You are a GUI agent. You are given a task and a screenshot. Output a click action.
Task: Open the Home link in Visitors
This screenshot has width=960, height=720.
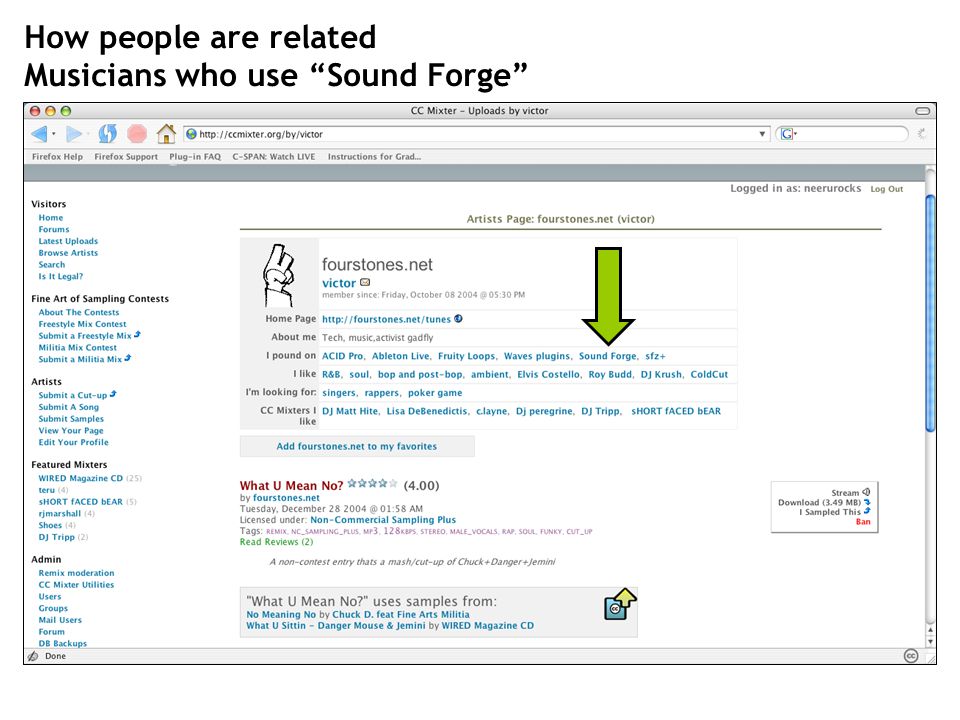[x=51, y=217]
